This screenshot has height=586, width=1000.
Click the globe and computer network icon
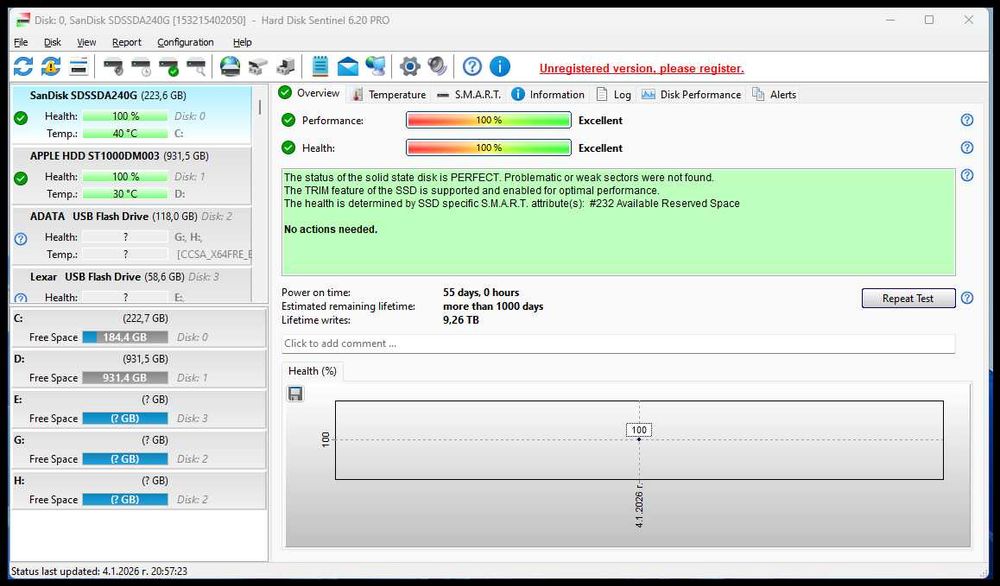coord(376,66)
